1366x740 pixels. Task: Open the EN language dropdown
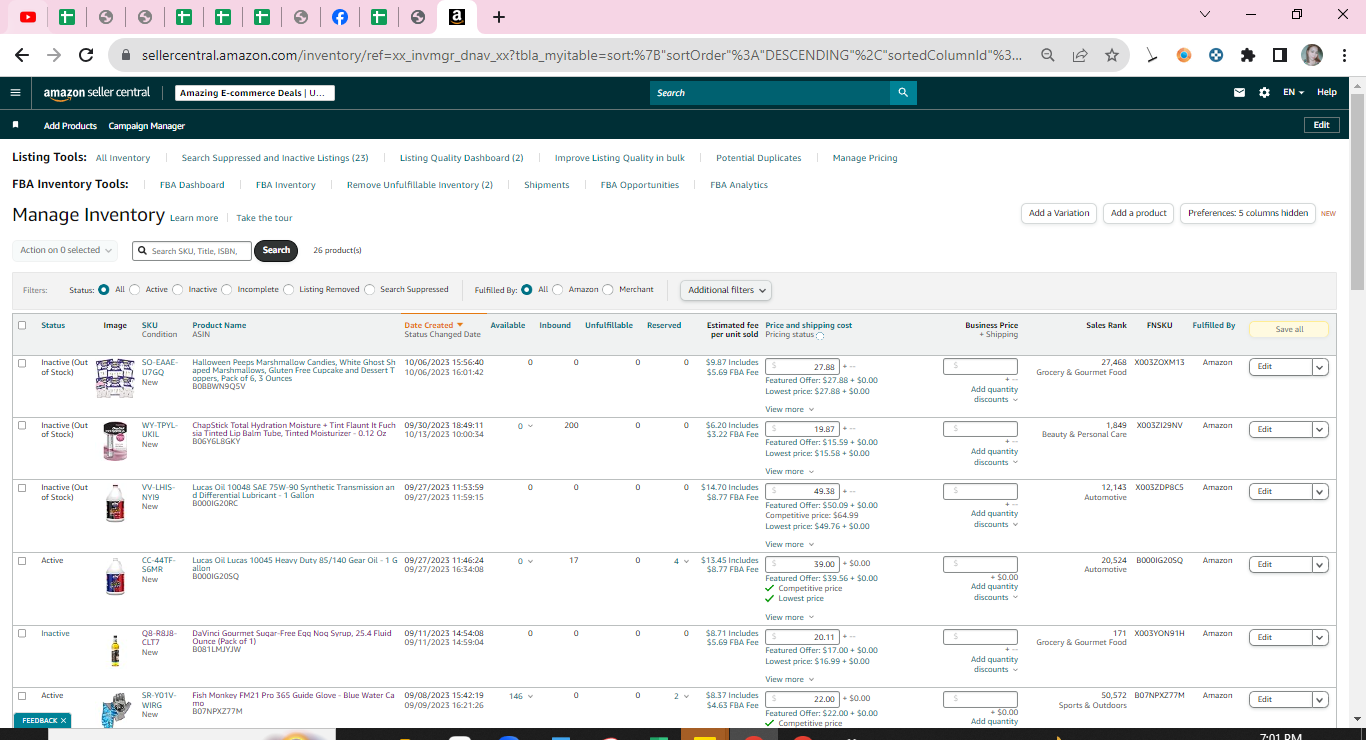pyautogui.click(x=1294, y=92)
